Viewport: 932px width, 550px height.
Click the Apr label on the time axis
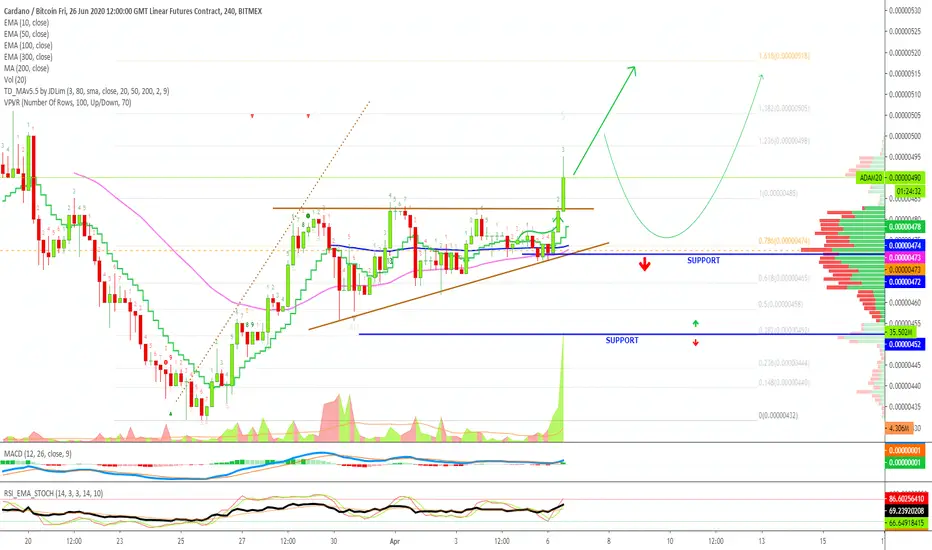[x=395, y=541]
